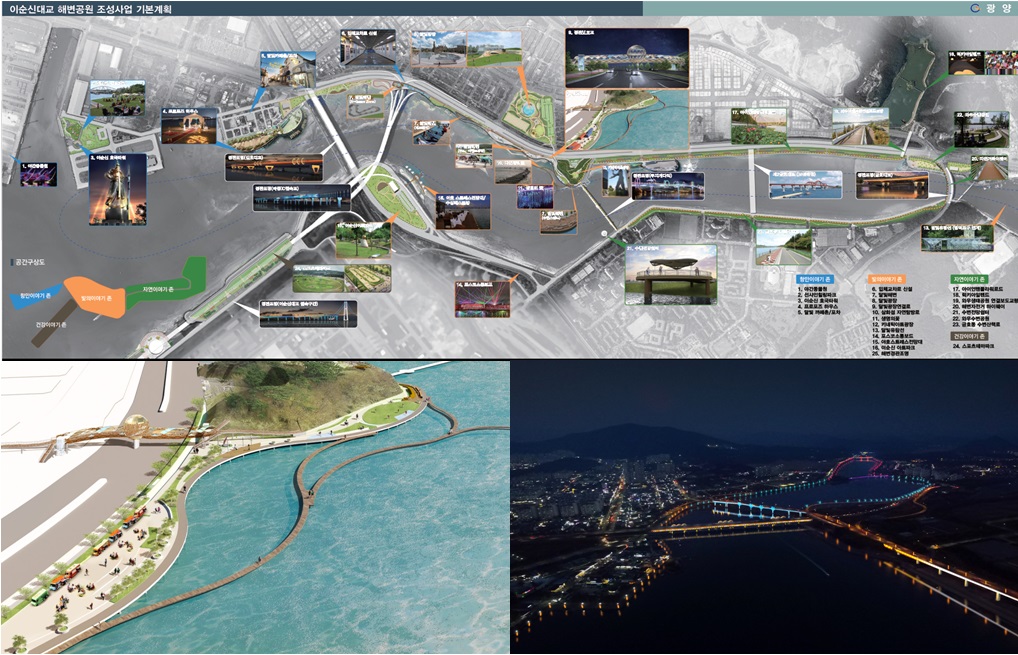Screen dimensions: 1018x655
Task: Open the flower field thumbnail numbered 17
Action: coord(759,127)
